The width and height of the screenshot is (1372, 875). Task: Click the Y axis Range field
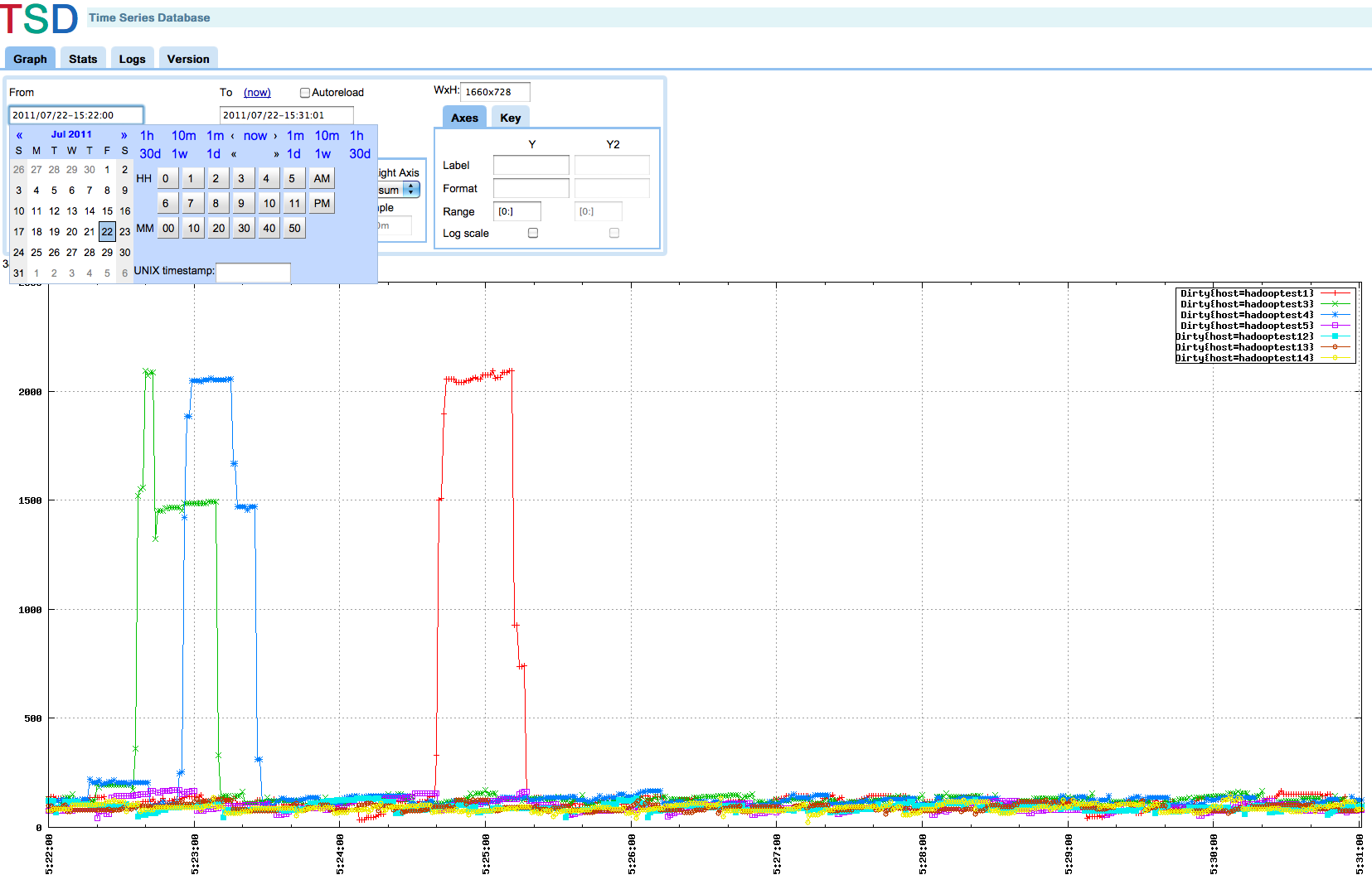[517, 211]
